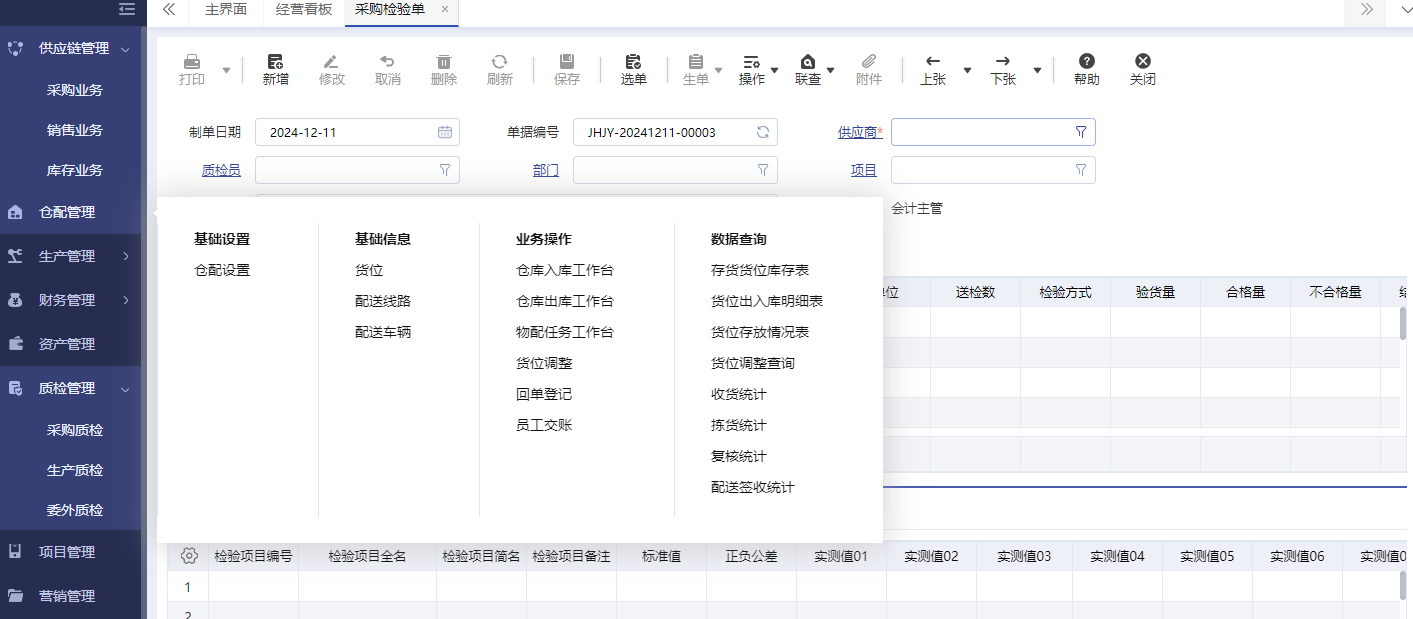The image size is (1413, 619).
Task: Click the grid settings gear icon
Action: [x=189, y=556]
